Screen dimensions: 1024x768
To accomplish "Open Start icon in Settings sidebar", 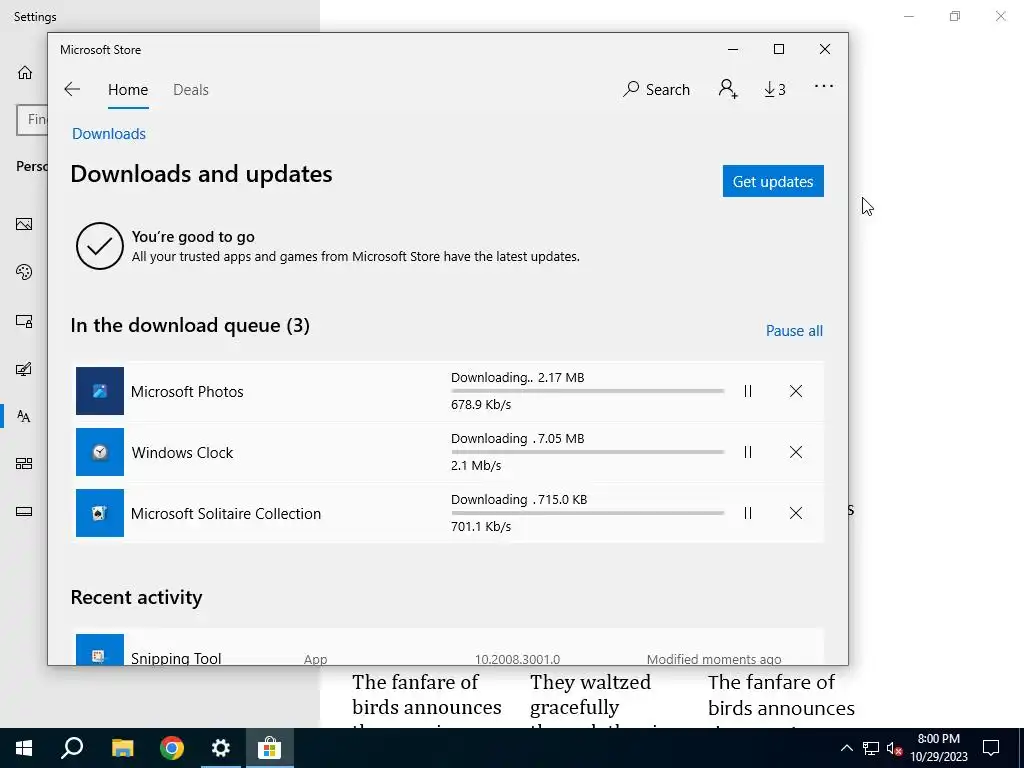I will pyautogui.click(x=24, y=464).
